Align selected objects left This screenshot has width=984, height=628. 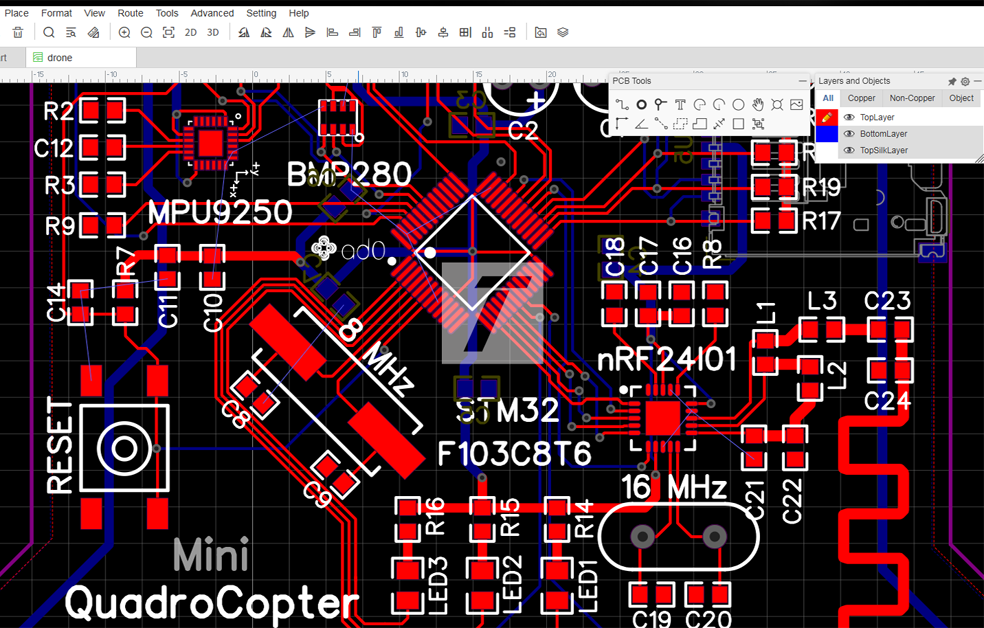(333, 33)
